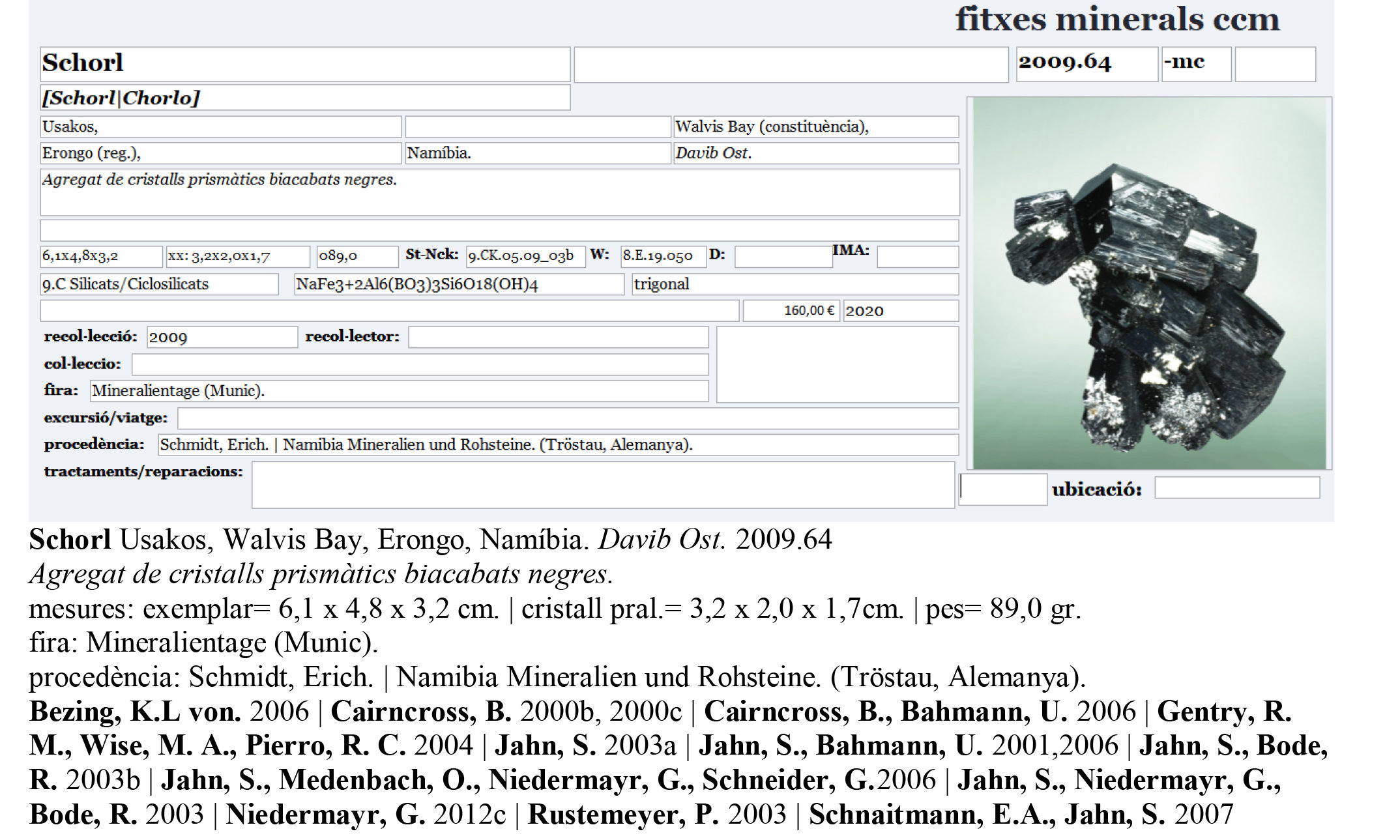Select the NaFe3+2Al6(BO3)3Si6O18(OH)4 formula field
The width and height of the screenshot is (1400, 840).
(x=459, y=284)
